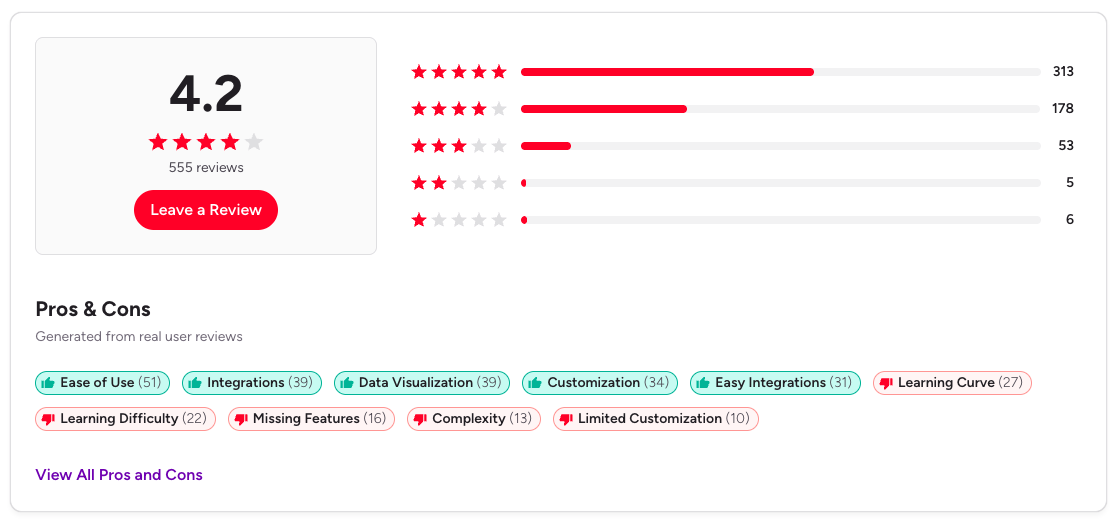
Task: Select the Limited Customization con tag
Action: click(x=656, y=419)
